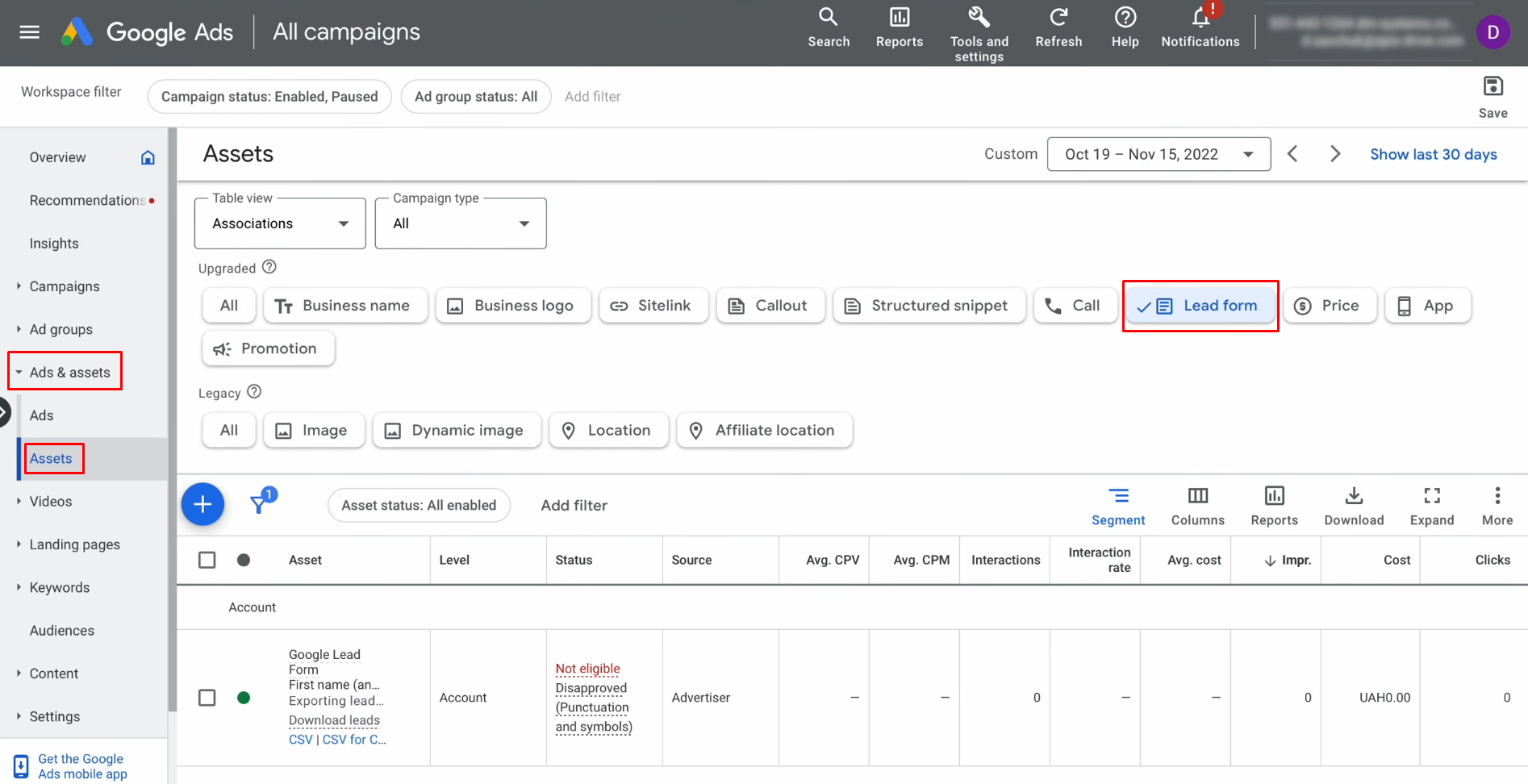This screenshot has height=784, width=1528.
Task: Expand Keywords in the sidebar
Action: (x=19, y=587)
